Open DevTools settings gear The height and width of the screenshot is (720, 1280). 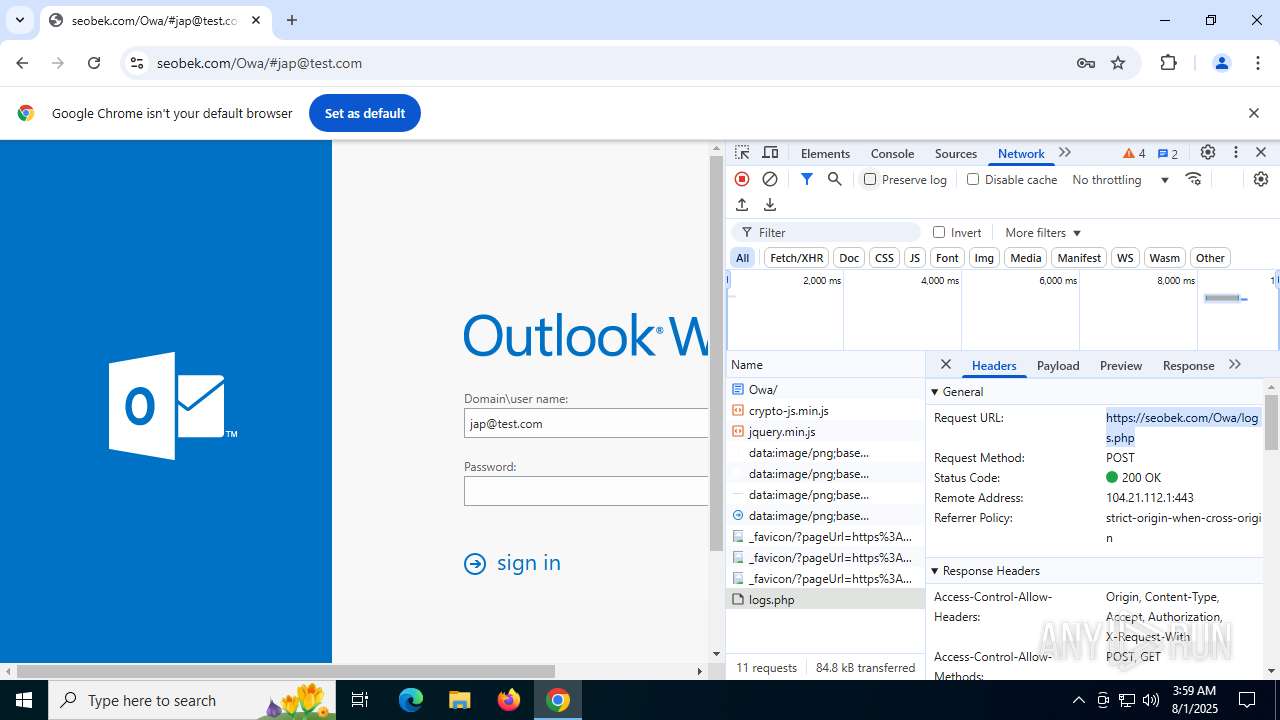(x=1208, y=153)
